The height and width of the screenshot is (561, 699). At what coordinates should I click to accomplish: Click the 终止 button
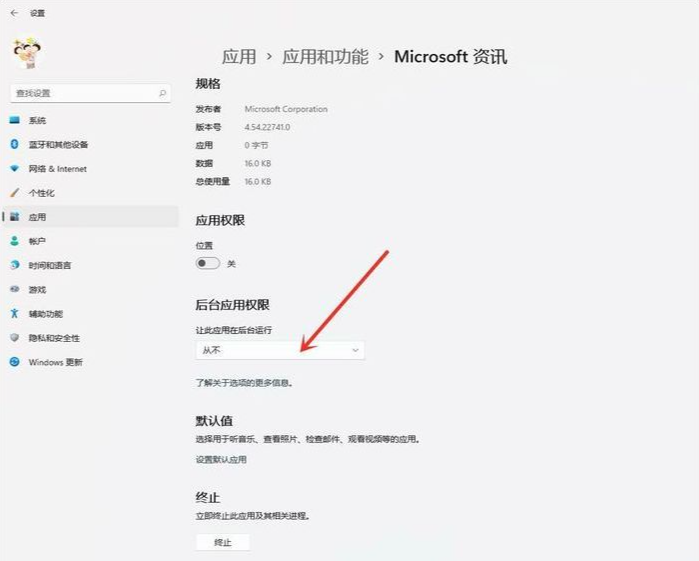tap(222, 542)
